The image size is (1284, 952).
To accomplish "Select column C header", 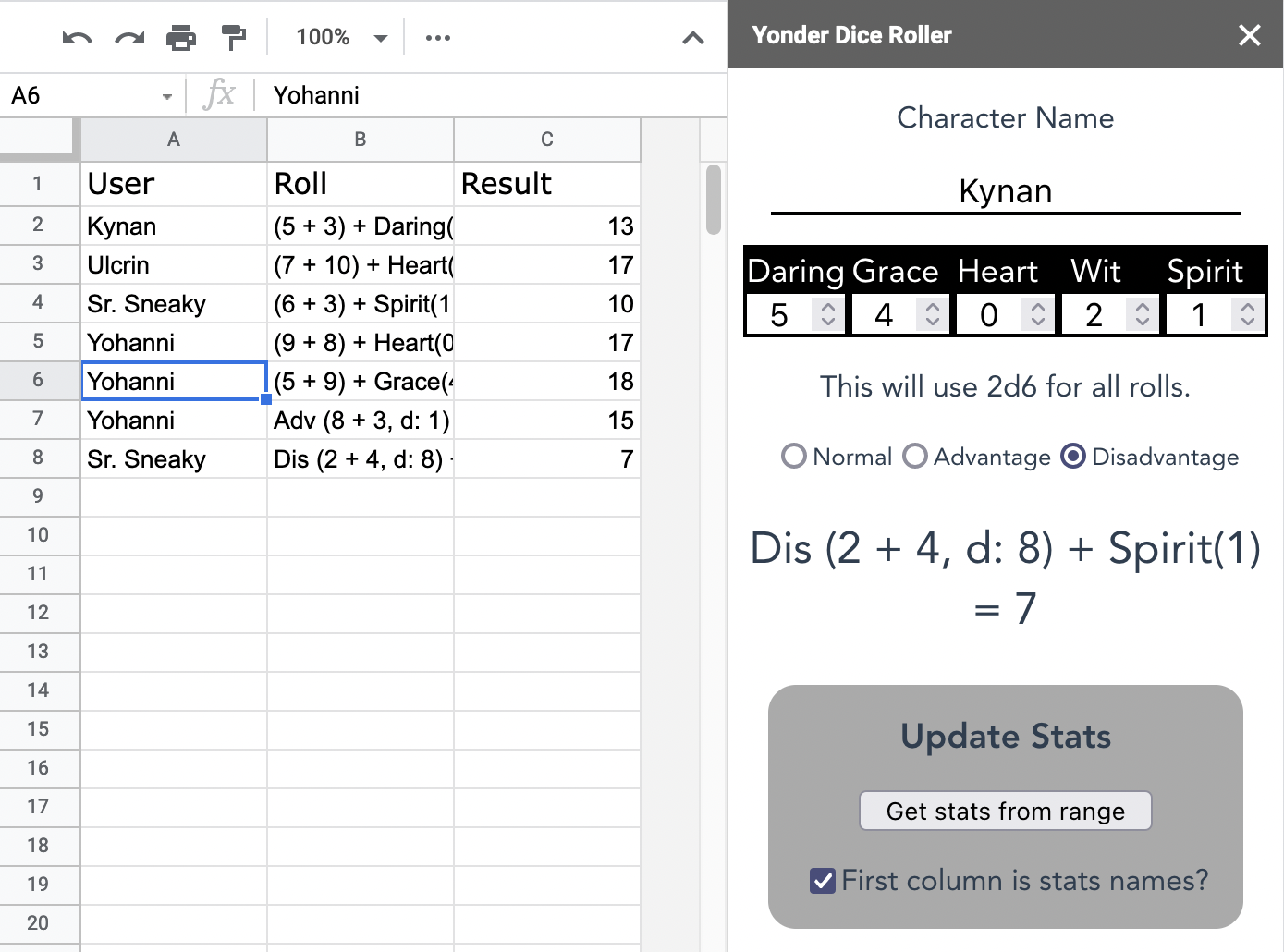I will tap(547, 140).
